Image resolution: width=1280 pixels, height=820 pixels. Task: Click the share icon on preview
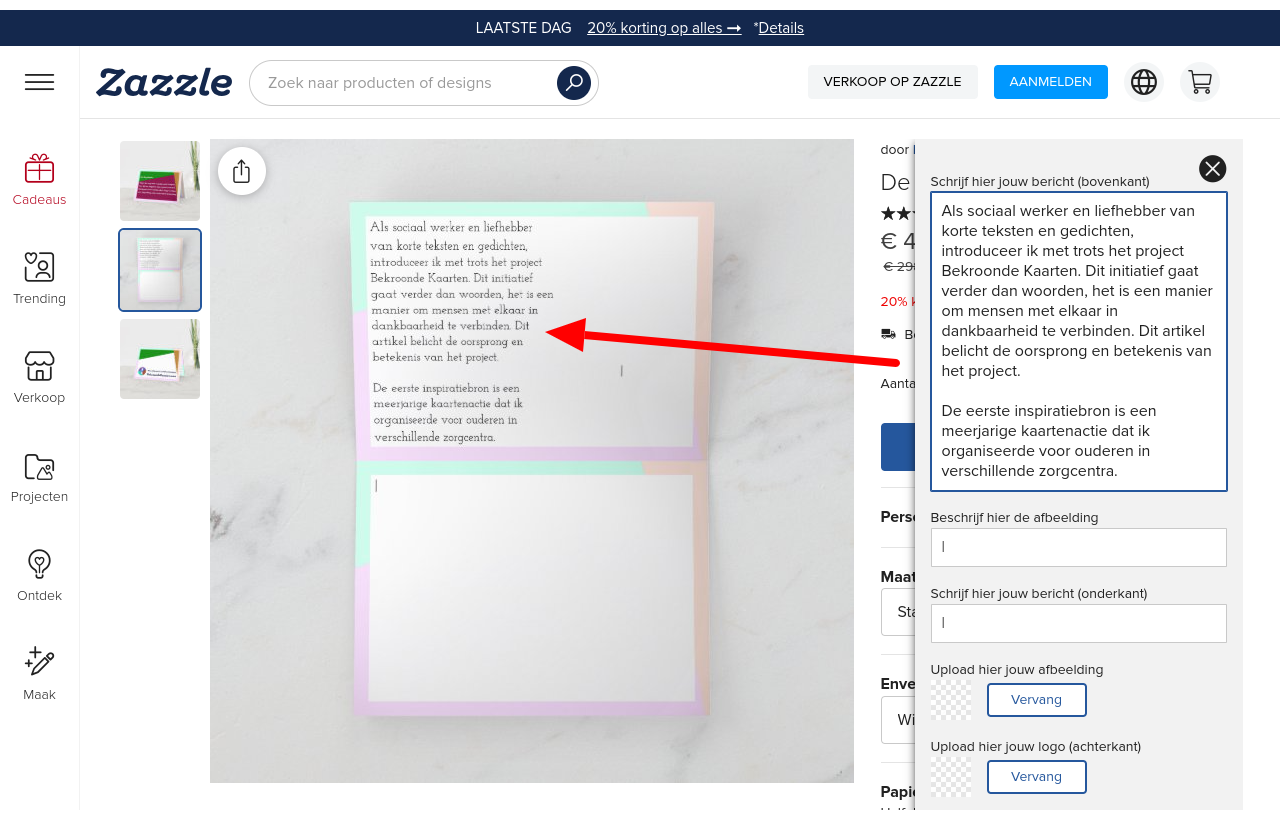tap(242, 171)
